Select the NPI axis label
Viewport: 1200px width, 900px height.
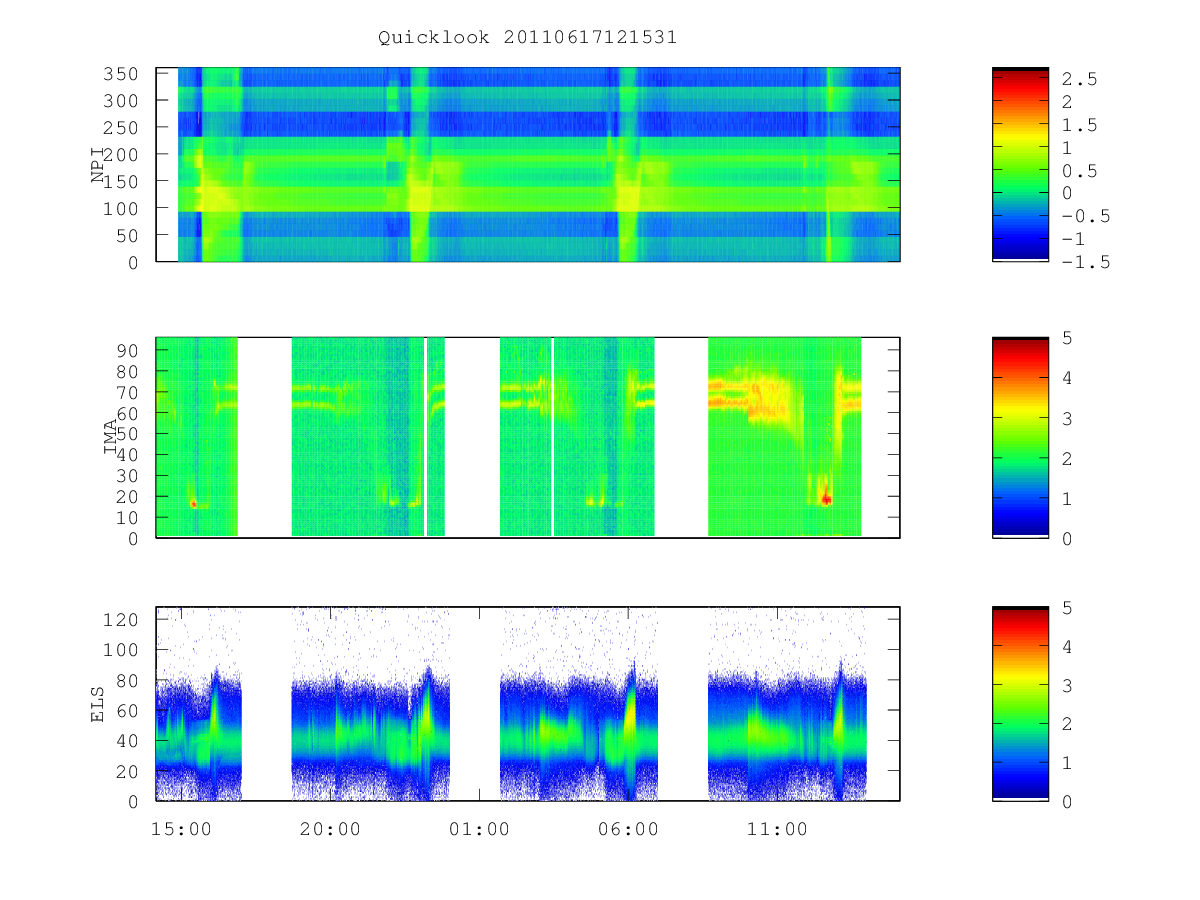tap(98, 165)
